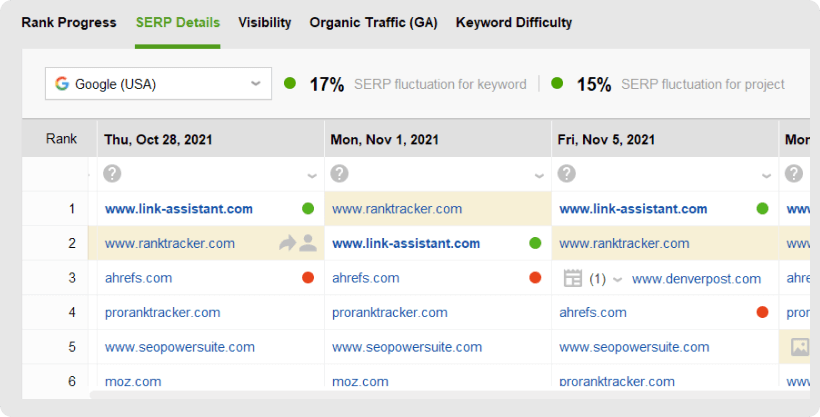
Task: Click the share arrow icon beside ranktracker.com
Action: (287, 243)
